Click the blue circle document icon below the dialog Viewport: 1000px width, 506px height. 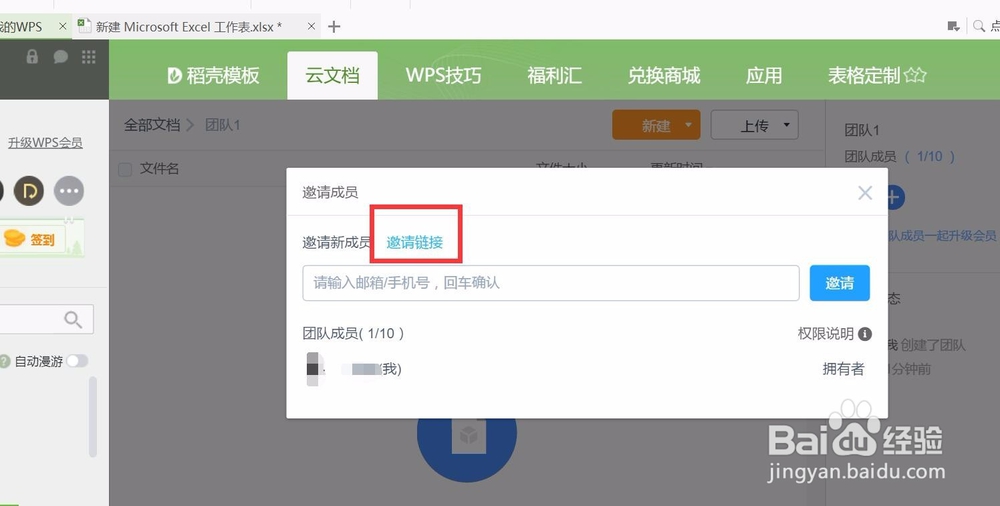[467, 440]
